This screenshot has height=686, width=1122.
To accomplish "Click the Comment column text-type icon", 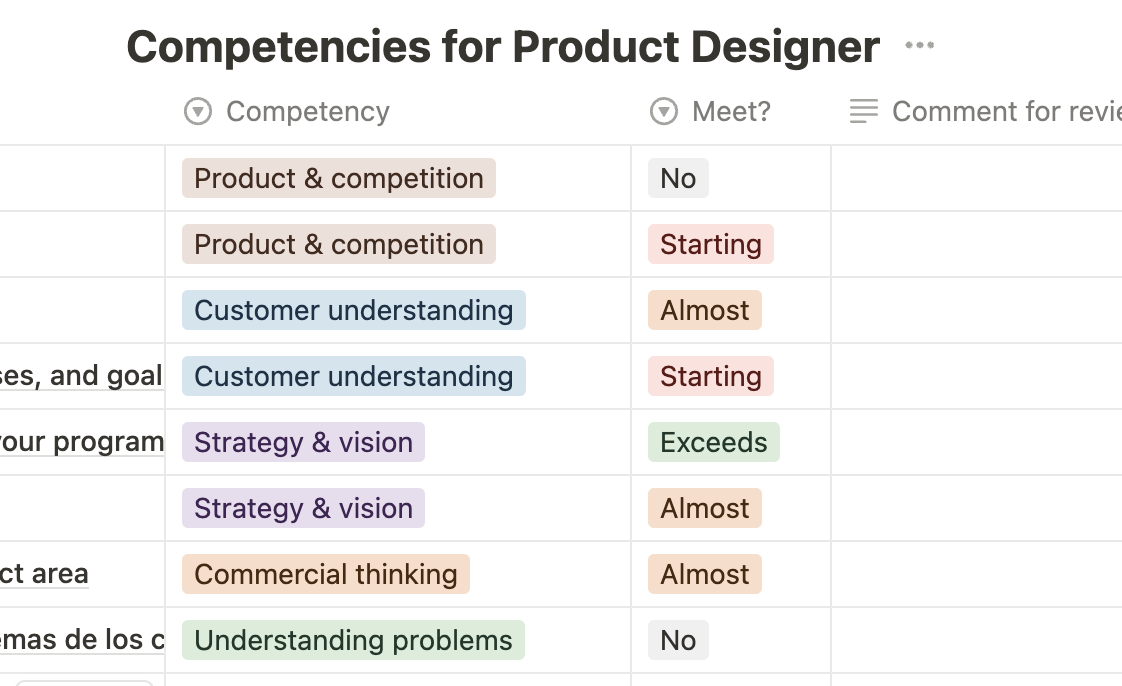I will (864, 112).
